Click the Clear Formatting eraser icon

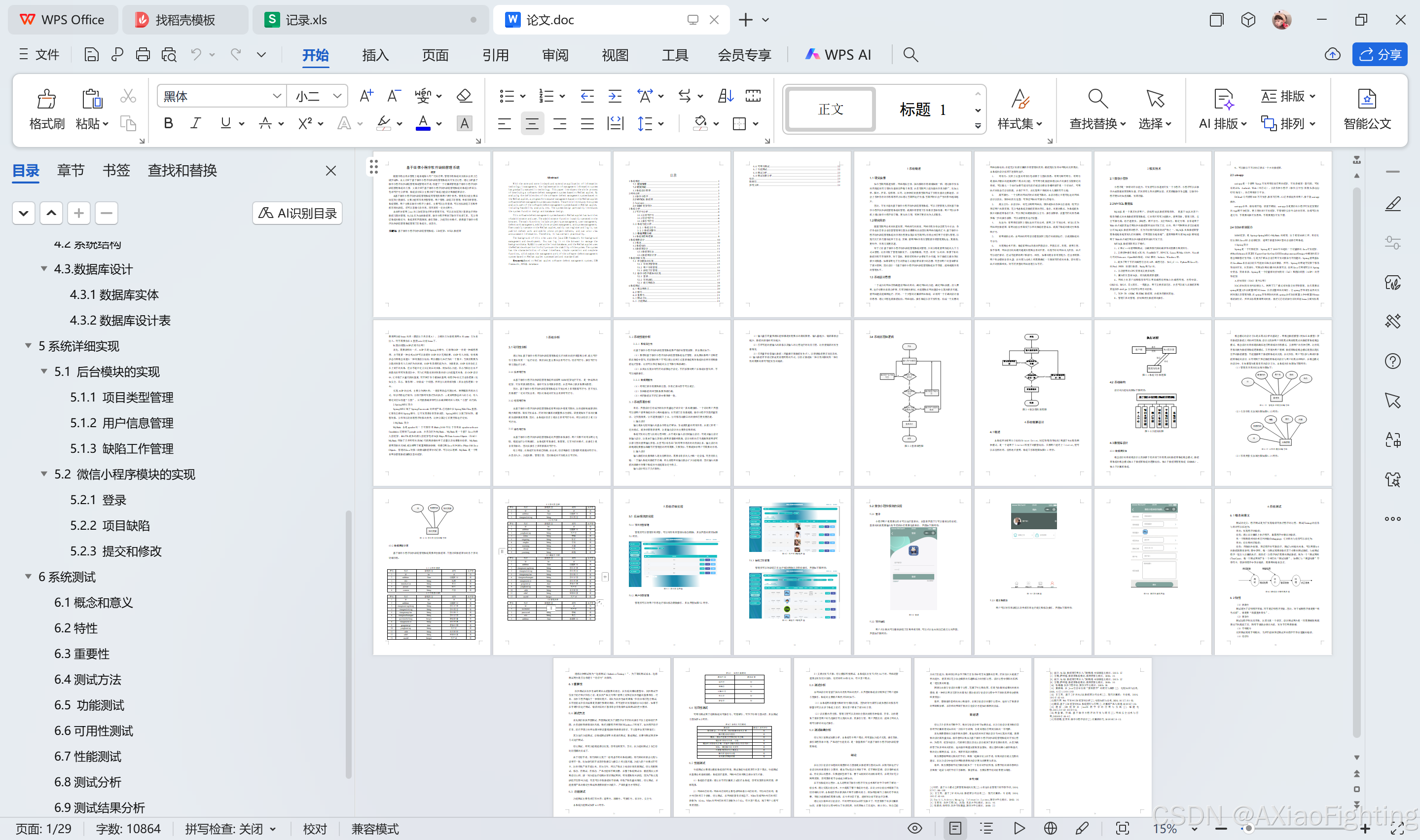[x=464, y=96]
